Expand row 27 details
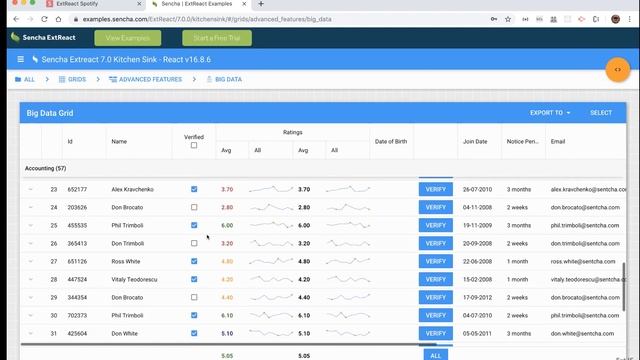Viewport: 640px width, 360px height. tap(30, 261)
